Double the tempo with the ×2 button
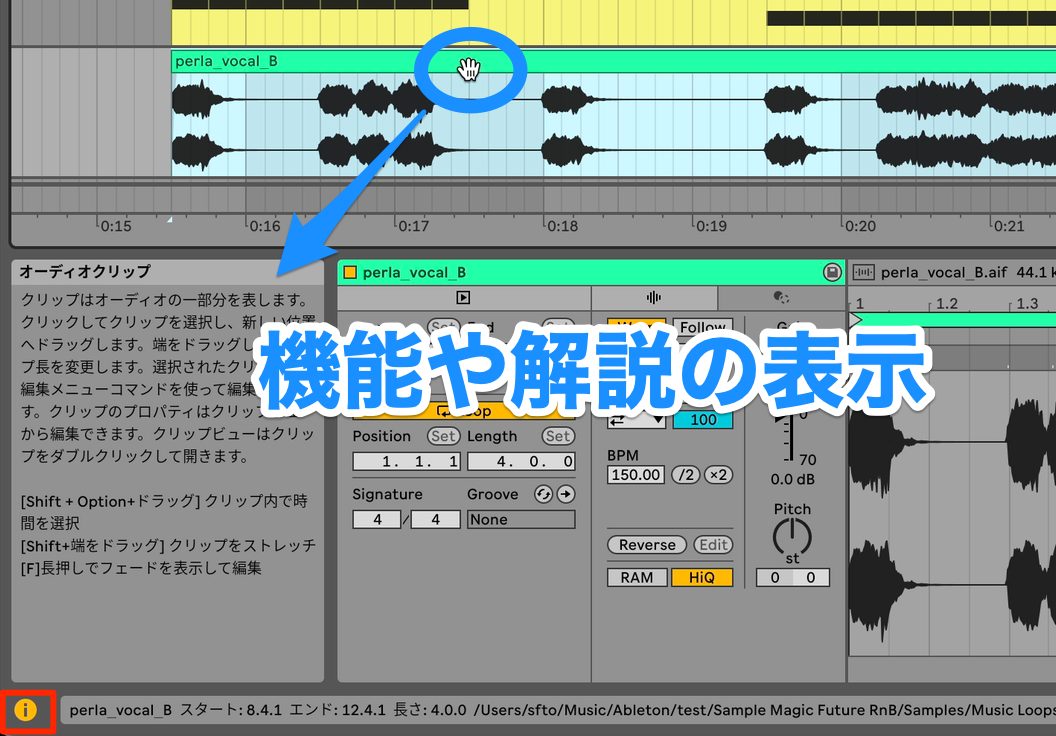This screenshot has height=736, width=1056. 719,475
